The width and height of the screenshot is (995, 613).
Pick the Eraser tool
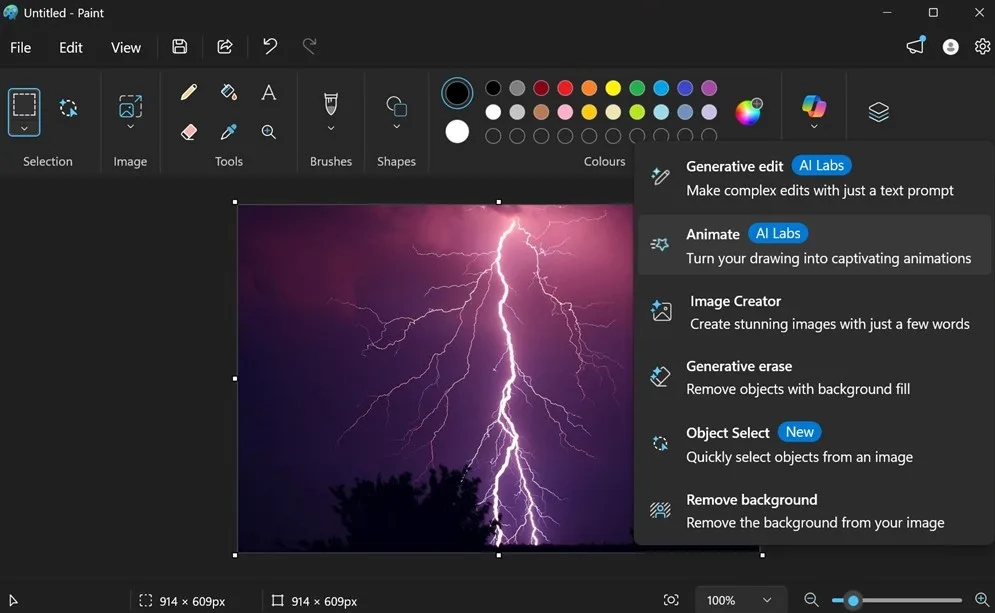point(188,131)
